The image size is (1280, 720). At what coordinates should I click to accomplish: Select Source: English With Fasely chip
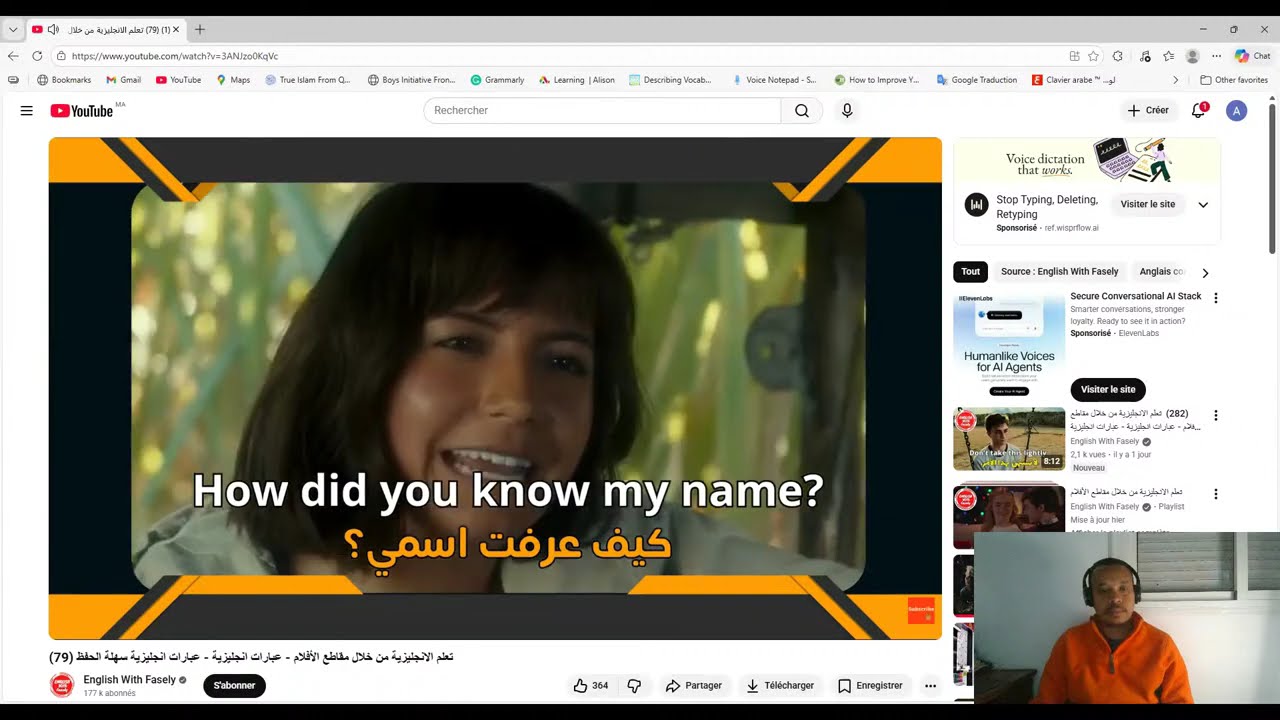tap(1060, 272)
